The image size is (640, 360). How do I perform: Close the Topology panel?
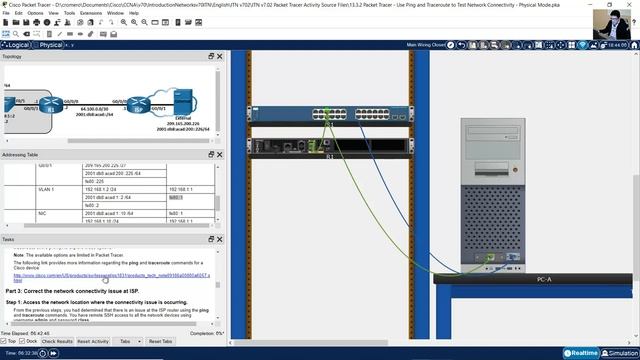pyautogui.click(x=220, y=56)
